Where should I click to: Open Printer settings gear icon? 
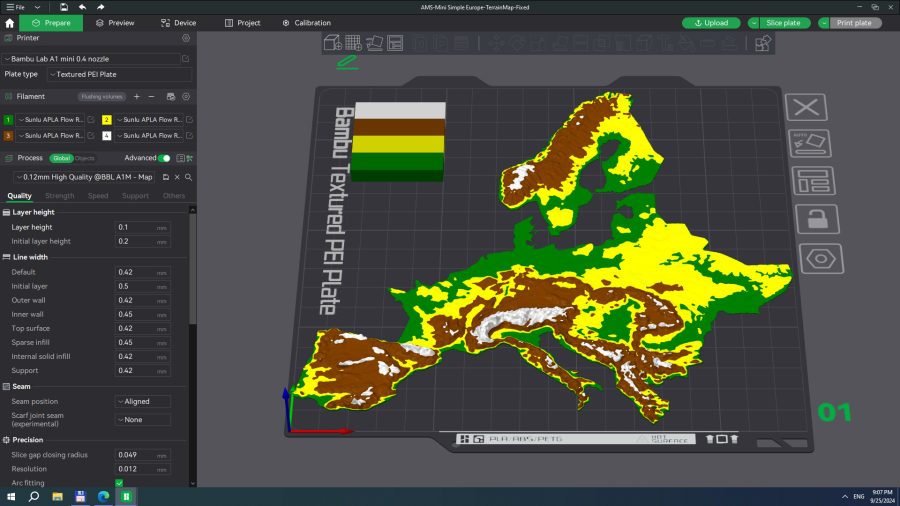pyautogui.click(x=186, y=38)
